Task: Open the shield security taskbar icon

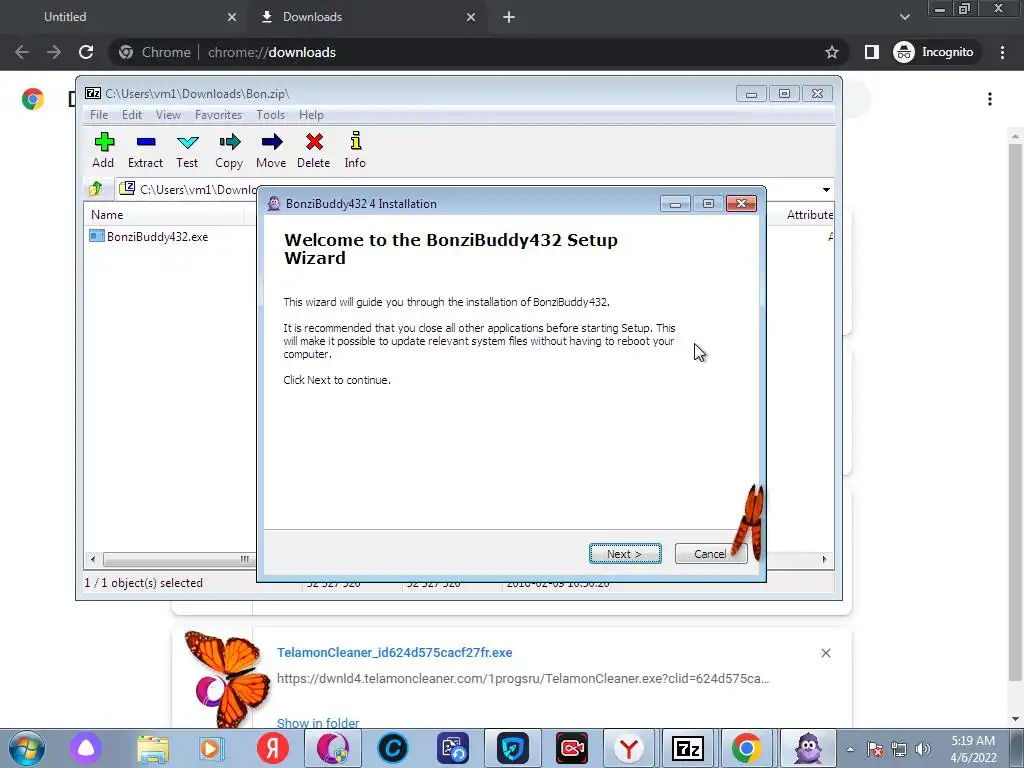Action: (513, 748)
